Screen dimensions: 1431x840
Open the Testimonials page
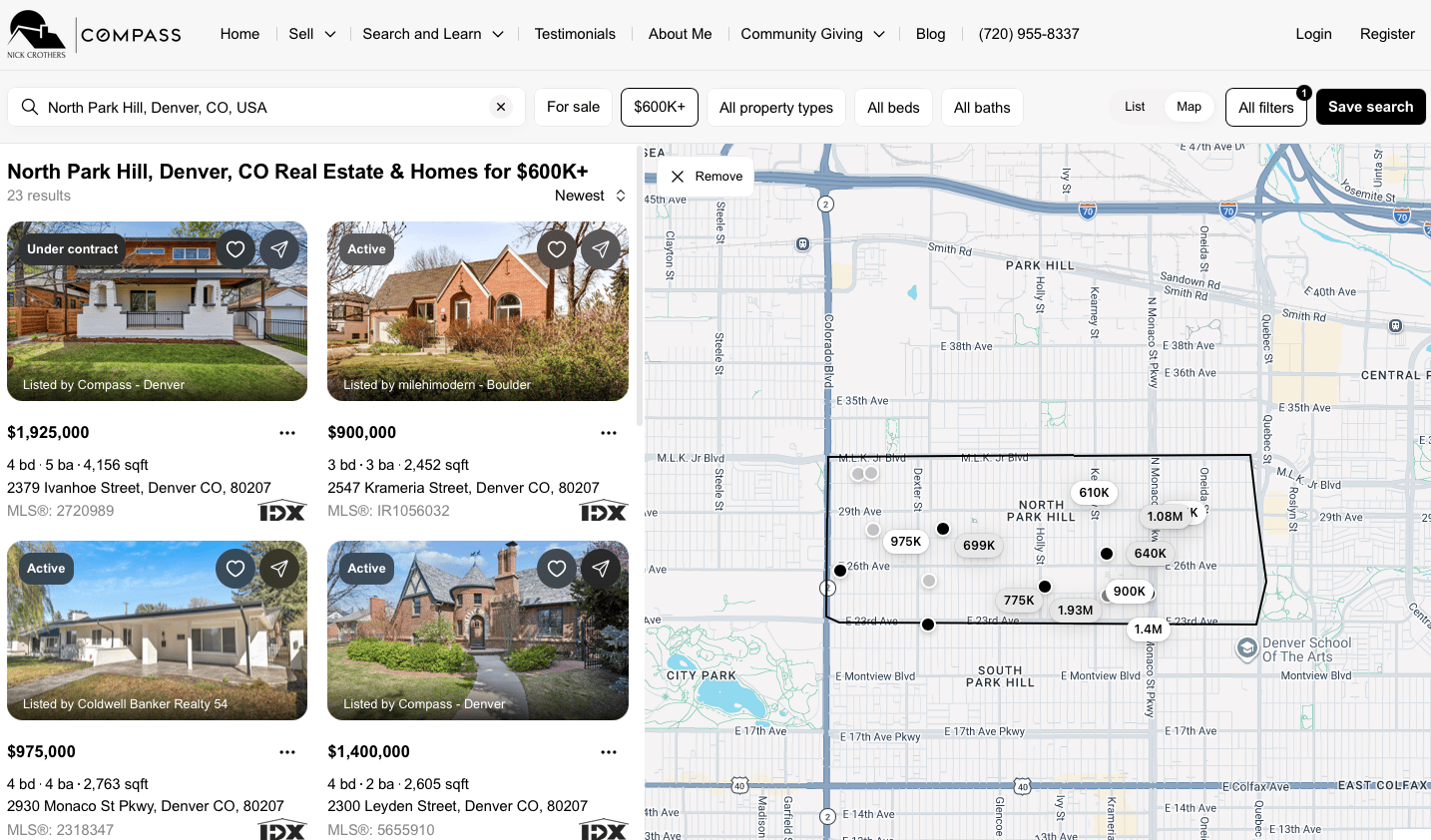coord(575,34)
